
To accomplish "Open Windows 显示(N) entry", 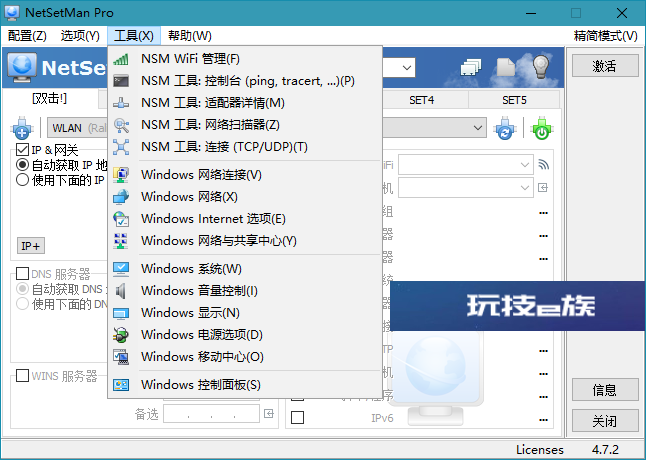I will (245, 313).
